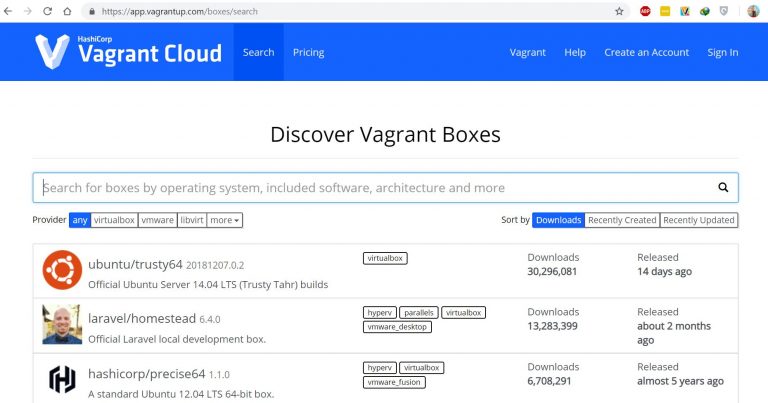The height and width of the screenshot is (403, 768).
Task: Open the ubuntu/trusty64 box link
Action: (135, 264)
